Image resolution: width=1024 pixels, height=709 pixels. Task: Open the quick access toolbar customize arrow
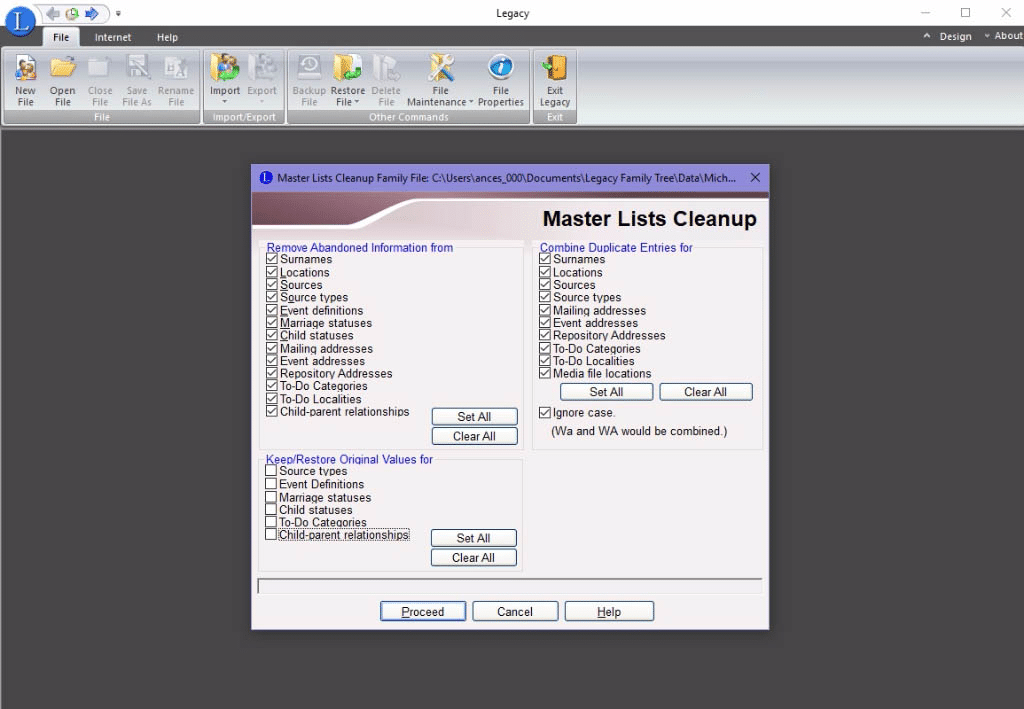(x=118, y=13)
